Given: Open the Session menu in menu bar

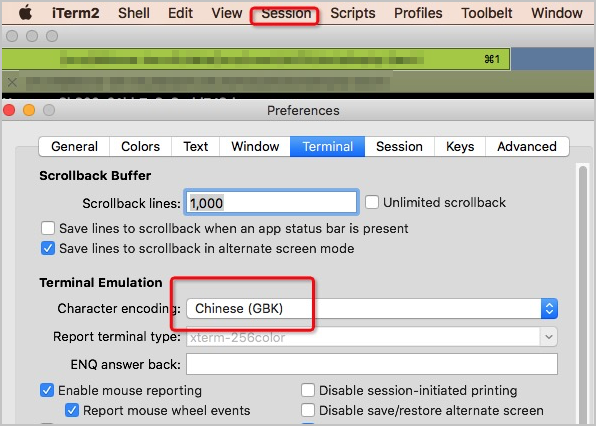Looking at the screenshot, I should click(286, 14).
